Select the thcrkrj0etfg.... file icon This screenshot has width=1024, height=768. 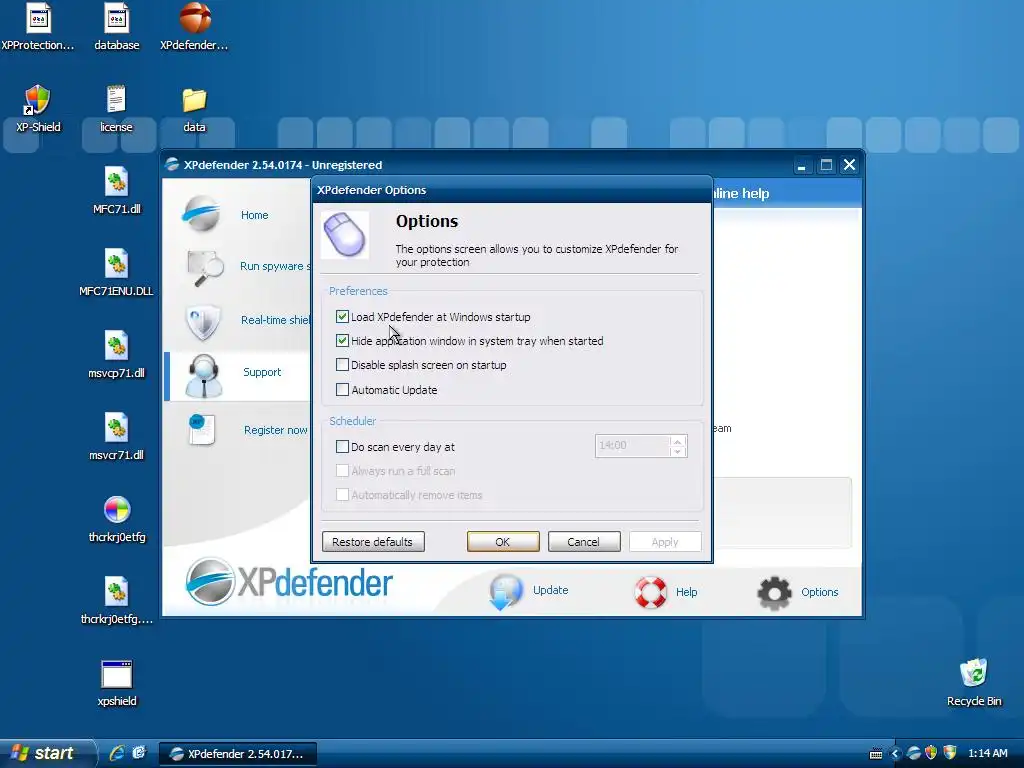click(x=116, y=592)
